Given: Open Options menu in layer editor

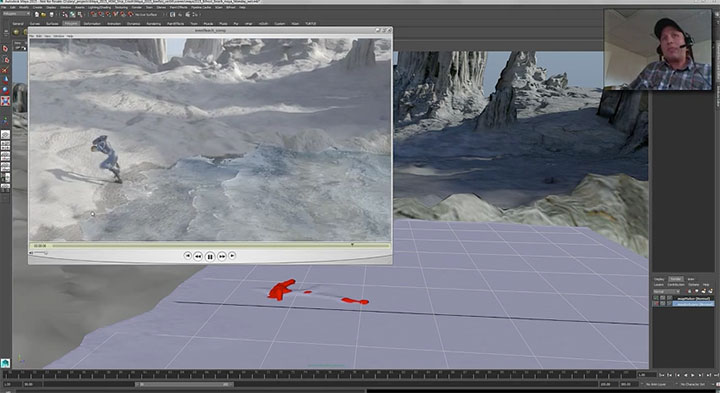Looking at the screenshot, I should tap(693, 285).
